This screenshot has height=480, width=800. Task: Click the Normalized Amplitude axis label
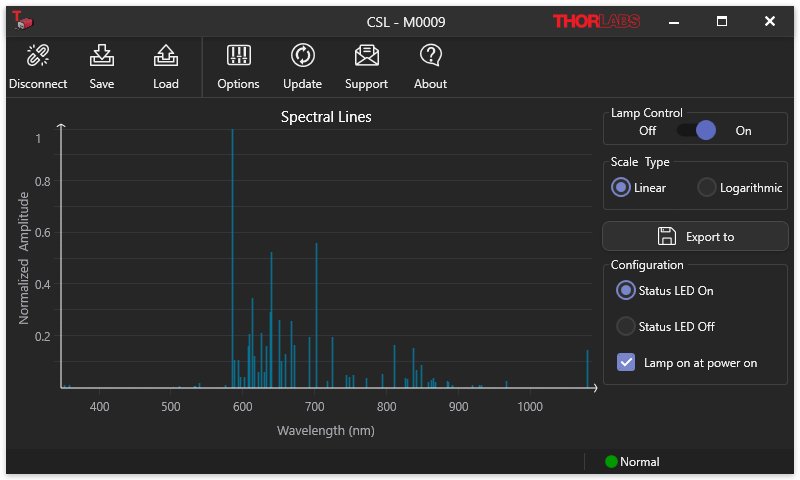tap(23, 258)
